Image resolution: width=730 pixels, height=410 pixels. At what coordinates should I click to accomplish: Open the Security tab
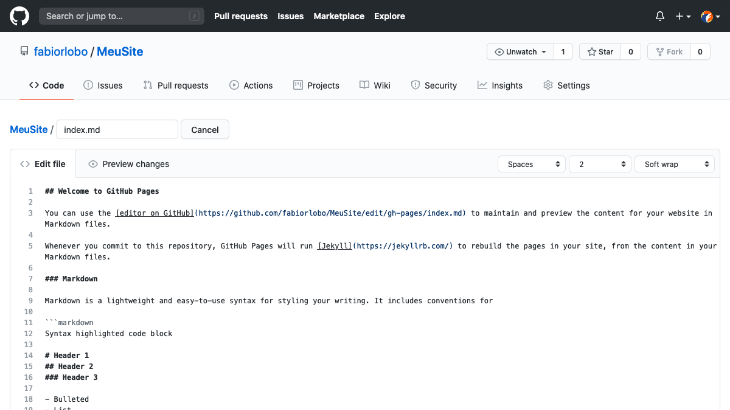434,86
